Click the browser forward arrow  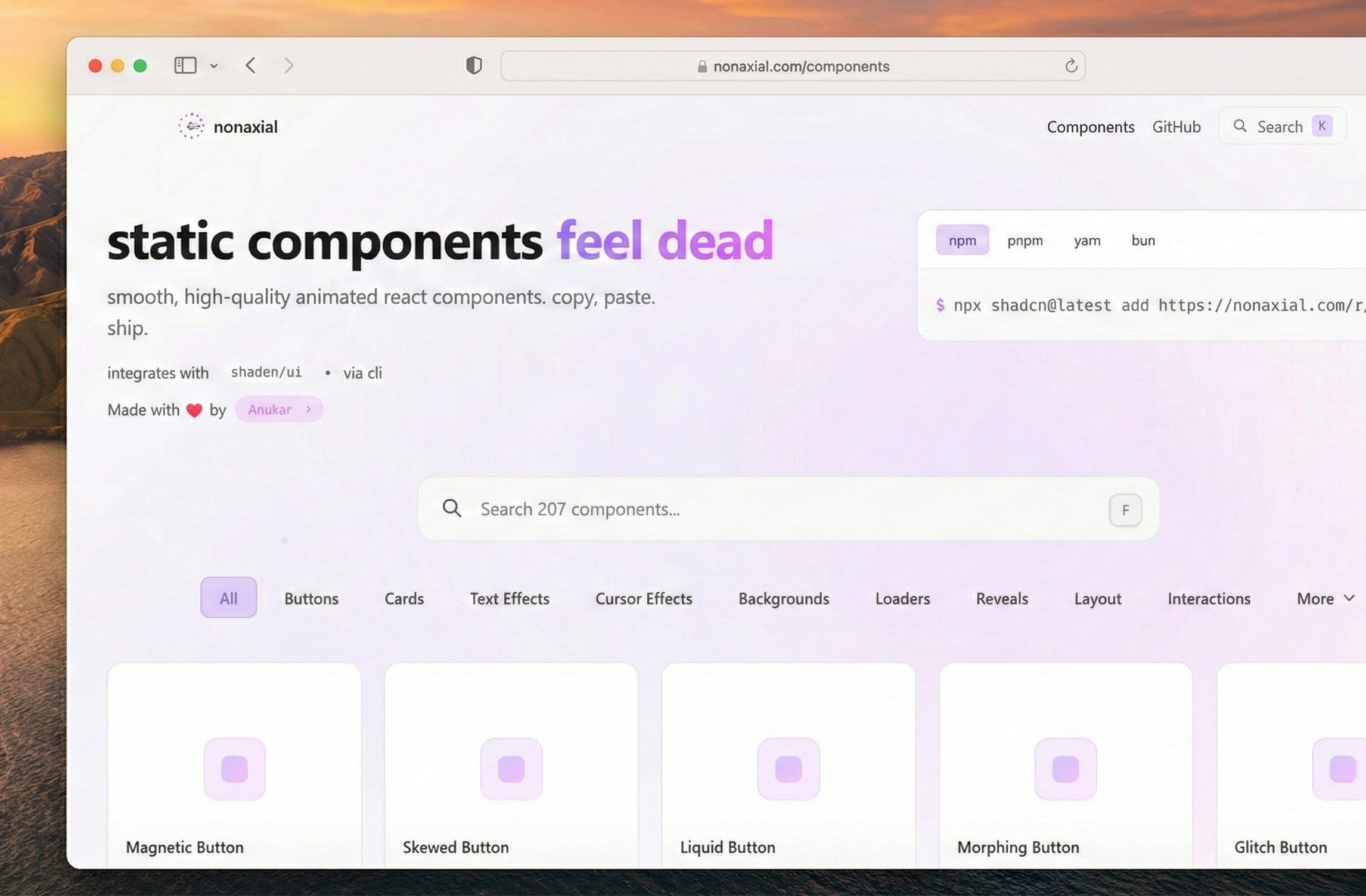tap(289, 66)
